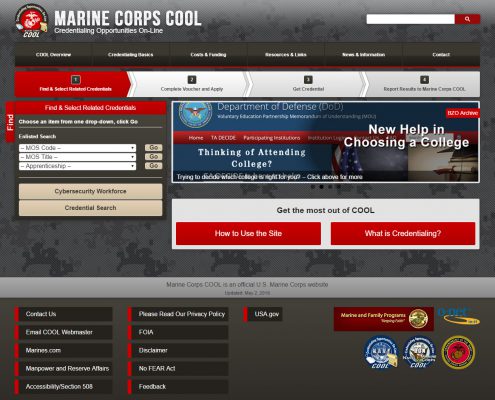Expand the MOS Code dropdown
Image resolution: width=495 pixels, height=400 pixels.
[x=77, y=148]
